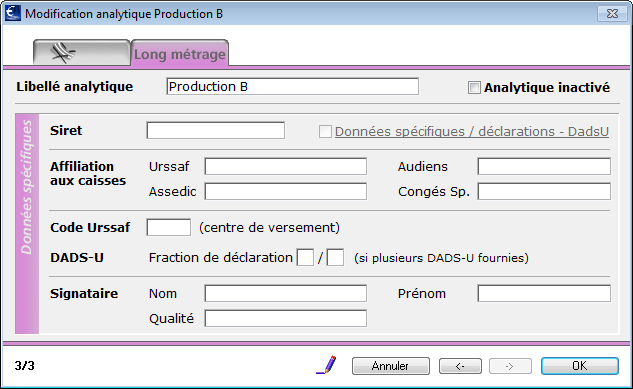Image resolution: width=633 pixels, height=389 pixels.
Task: Select the Urssaf affiliation field
Action: [x=285, y=166]
